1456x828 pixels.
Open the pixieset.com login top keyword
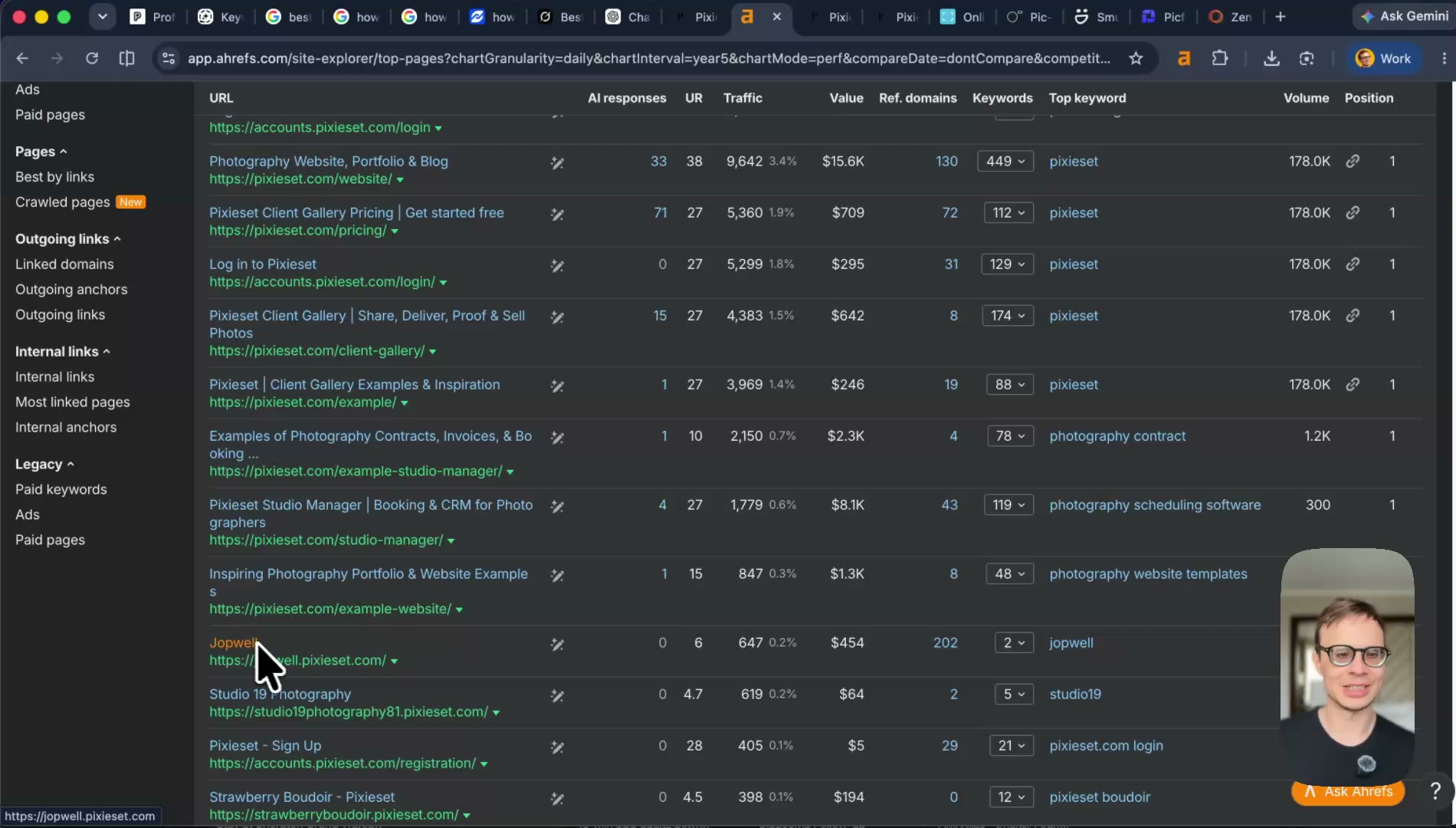point(1106,745)
